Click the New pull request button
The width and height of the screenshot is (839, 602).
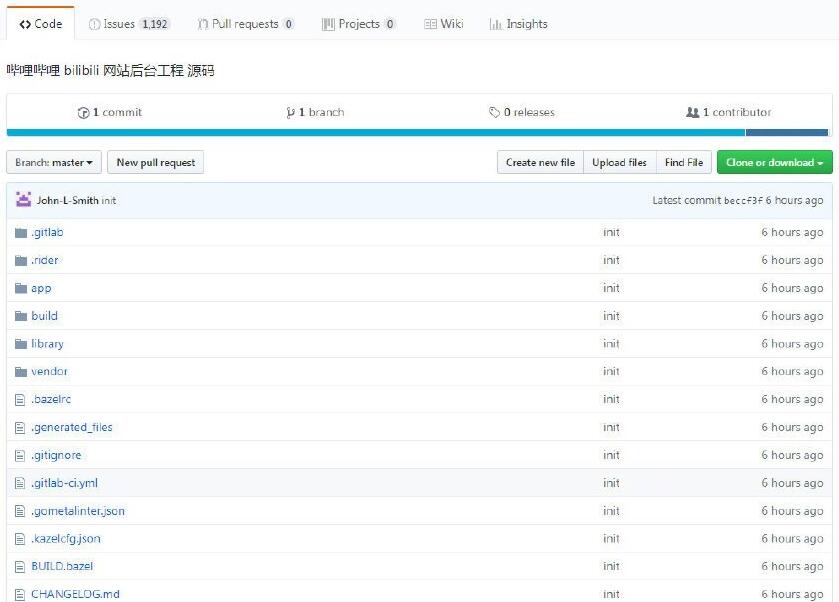(156, 162)
